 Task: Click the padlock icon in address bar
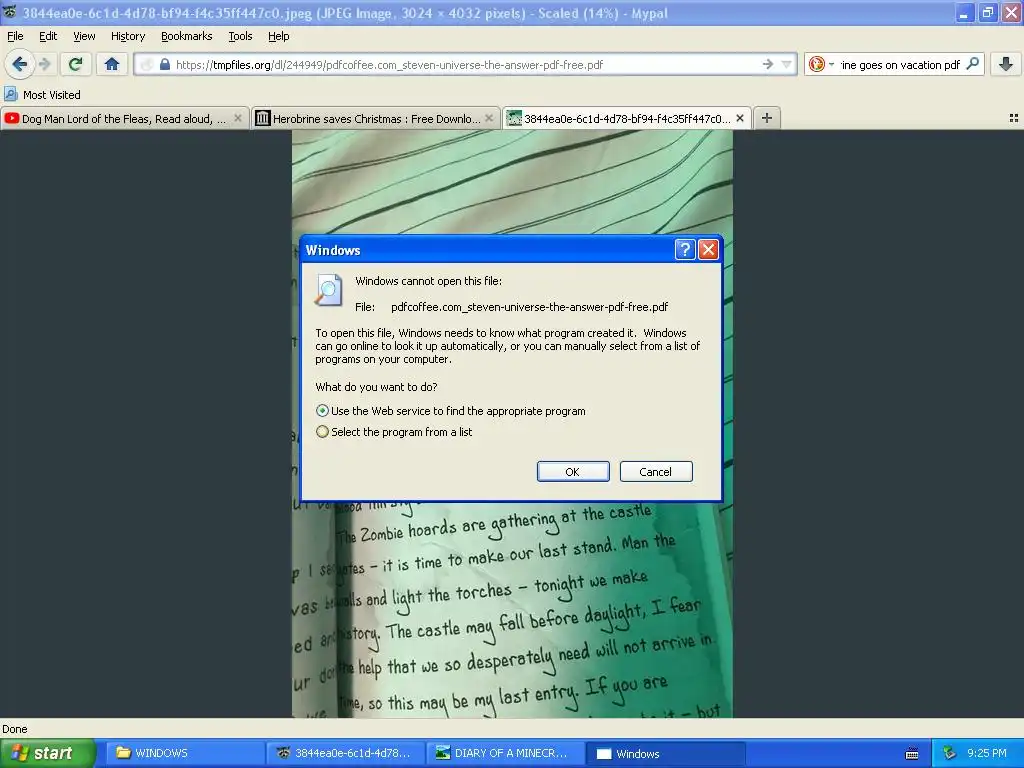165,64
